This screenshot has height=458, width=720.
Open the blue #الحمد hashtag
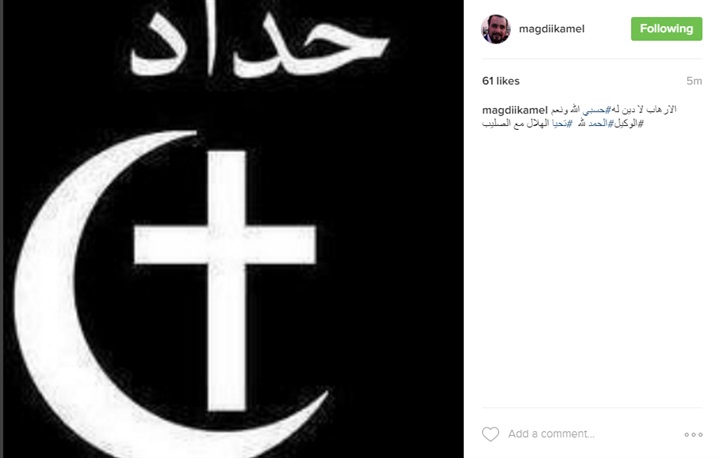point(601,124)
